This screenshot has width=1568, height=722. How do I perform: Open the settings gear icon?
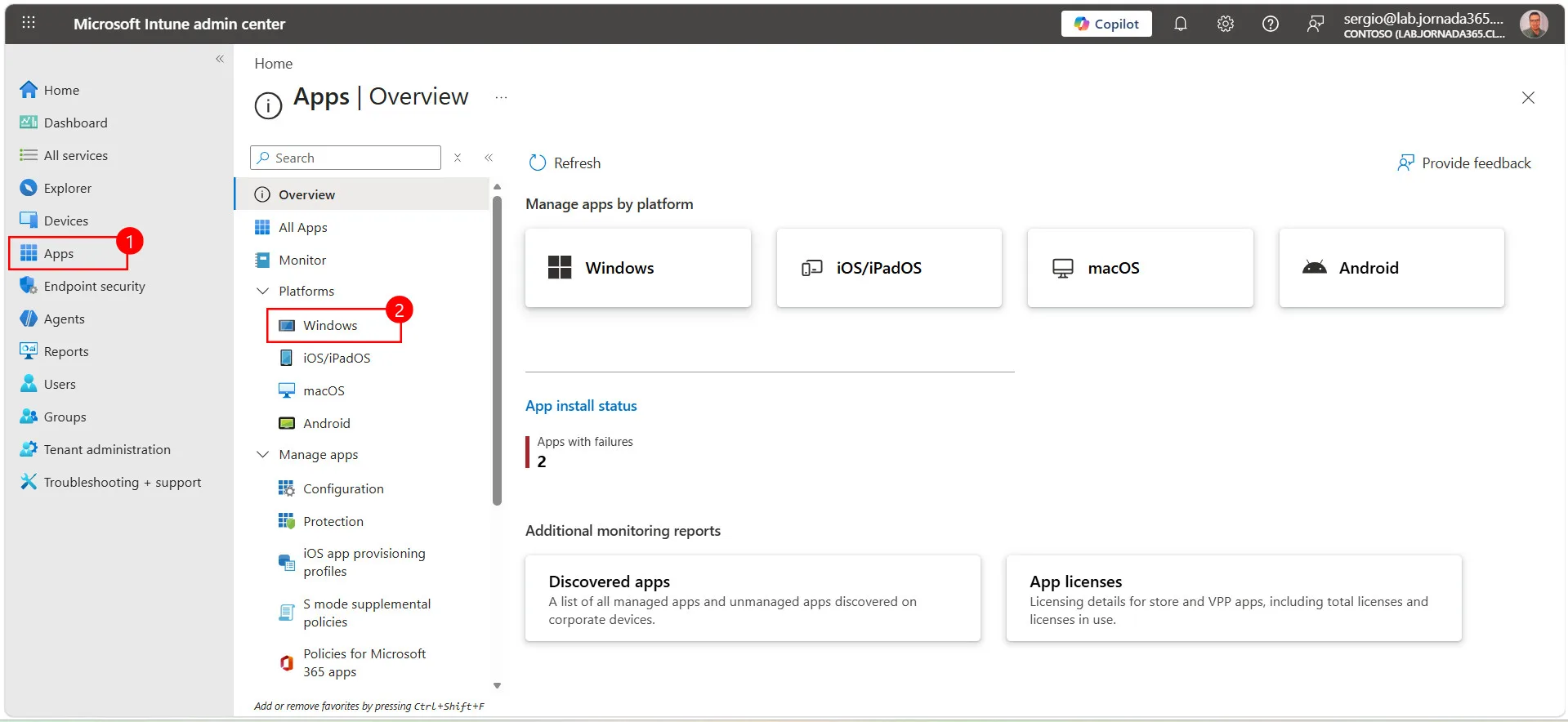coord(1226,24)
